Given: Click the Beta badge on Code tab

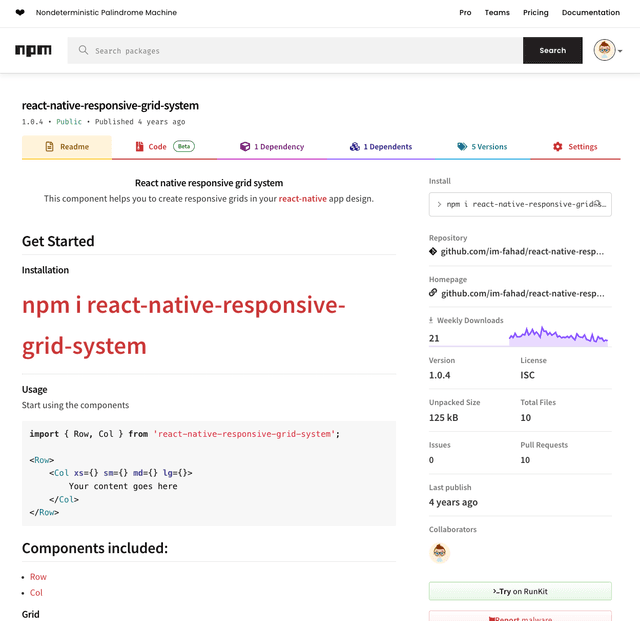Looking at the screenshot, I should tap(184, 146).
